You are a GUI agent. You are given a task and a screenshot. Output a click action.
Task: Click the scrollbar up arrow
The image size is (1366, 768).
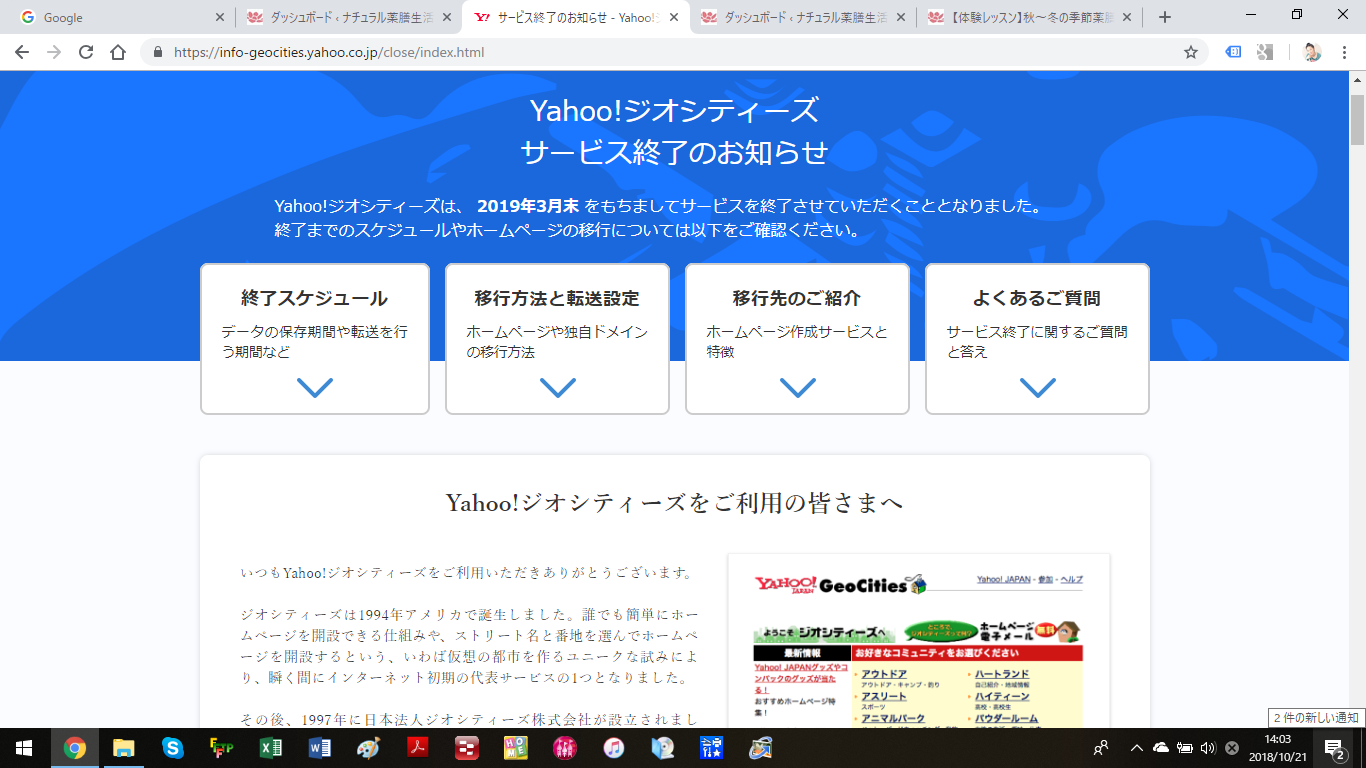click(1357, 82)
